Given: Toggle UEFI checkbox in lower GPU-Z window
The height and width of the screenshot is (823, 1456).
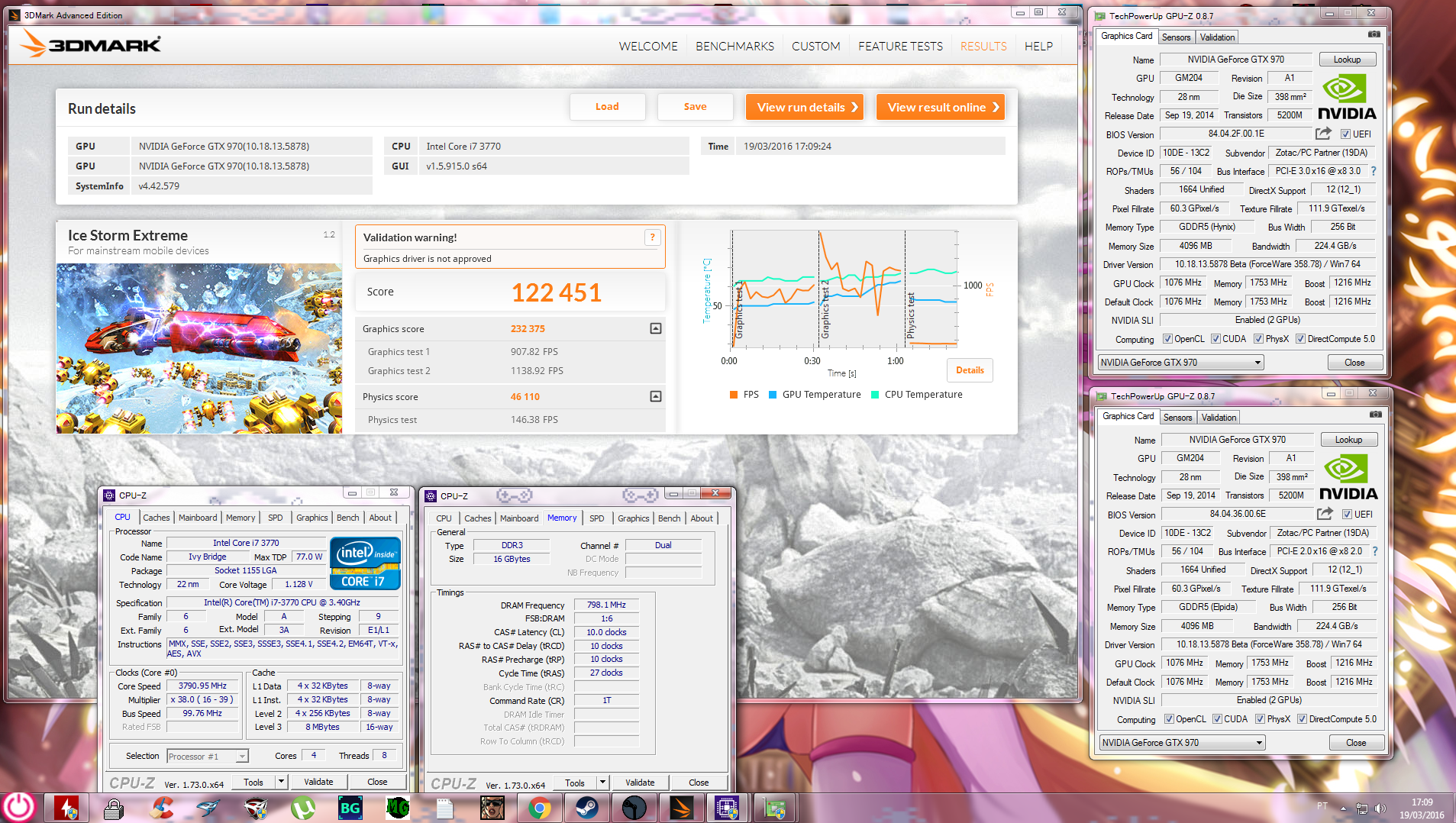Looking at the screenshot, I should click(x=1348, y=515).
